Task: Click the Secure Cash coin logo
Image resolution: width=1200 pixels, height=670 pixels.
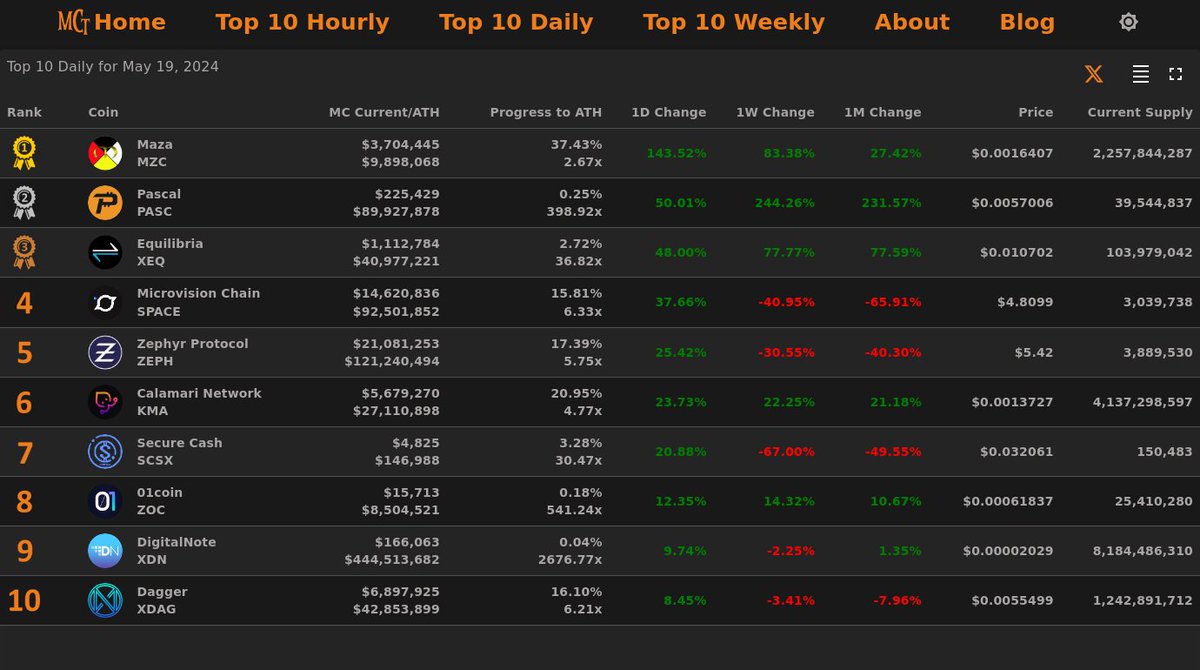Action: point(105,452)
